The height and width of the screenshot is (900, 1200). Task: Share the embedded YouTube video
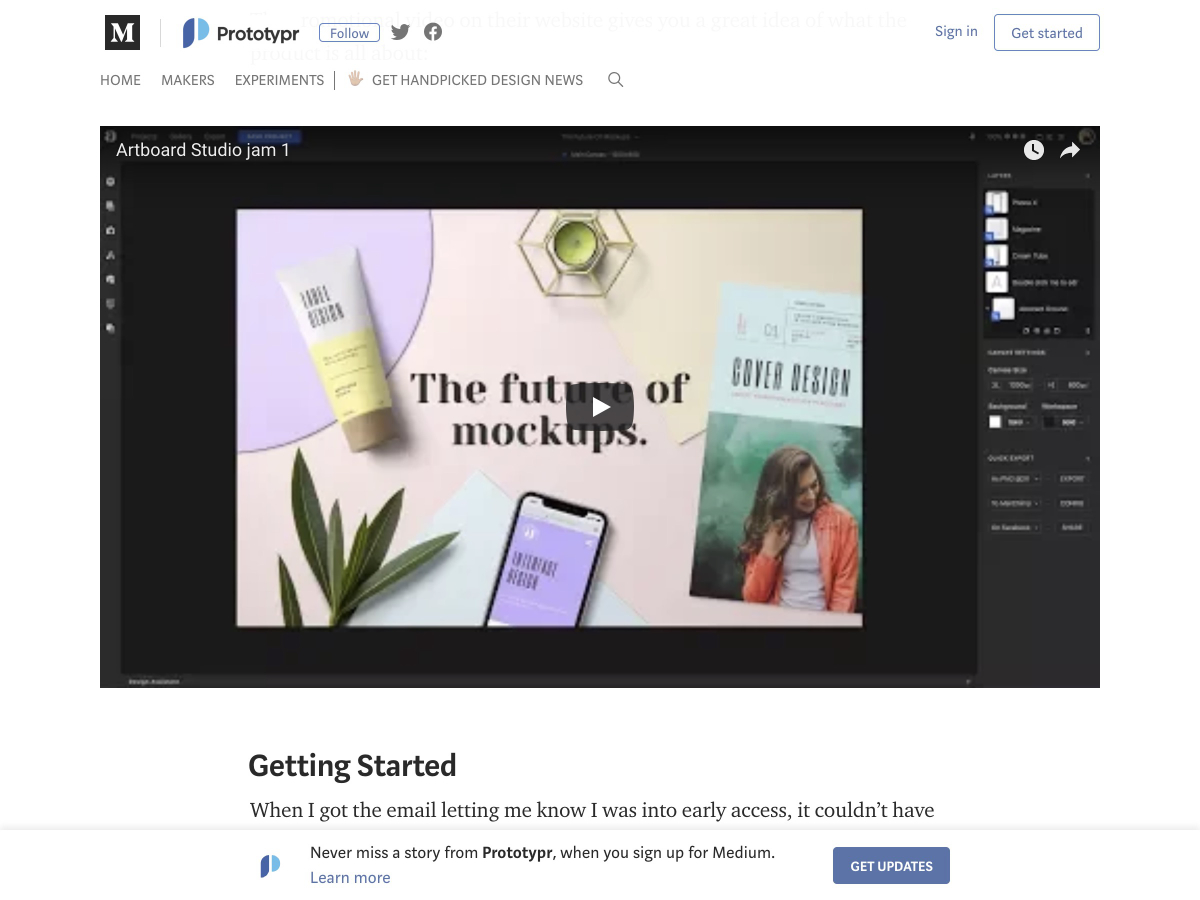pyautogui.click(x=1070, y=150)
